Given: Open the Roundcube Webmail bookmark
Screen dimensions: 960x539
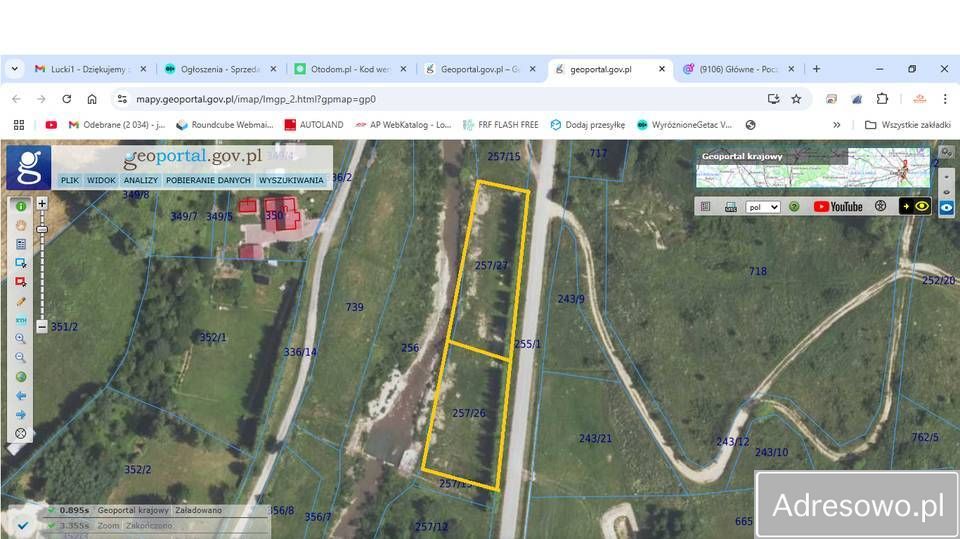Looking at the screenshot, I should tap(225, 125).
